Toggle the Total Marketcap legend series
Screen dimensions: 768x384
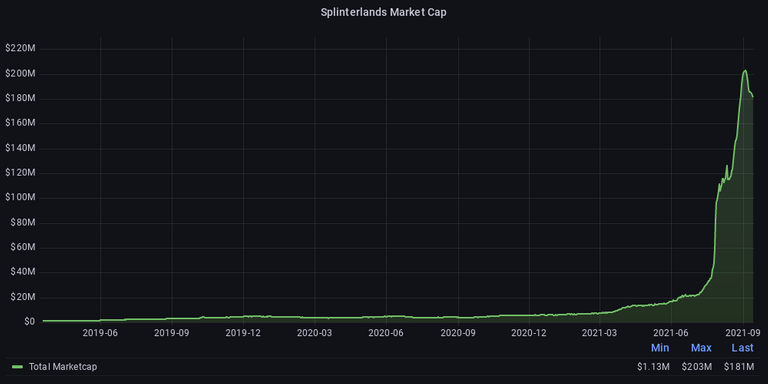click(63, 366)
